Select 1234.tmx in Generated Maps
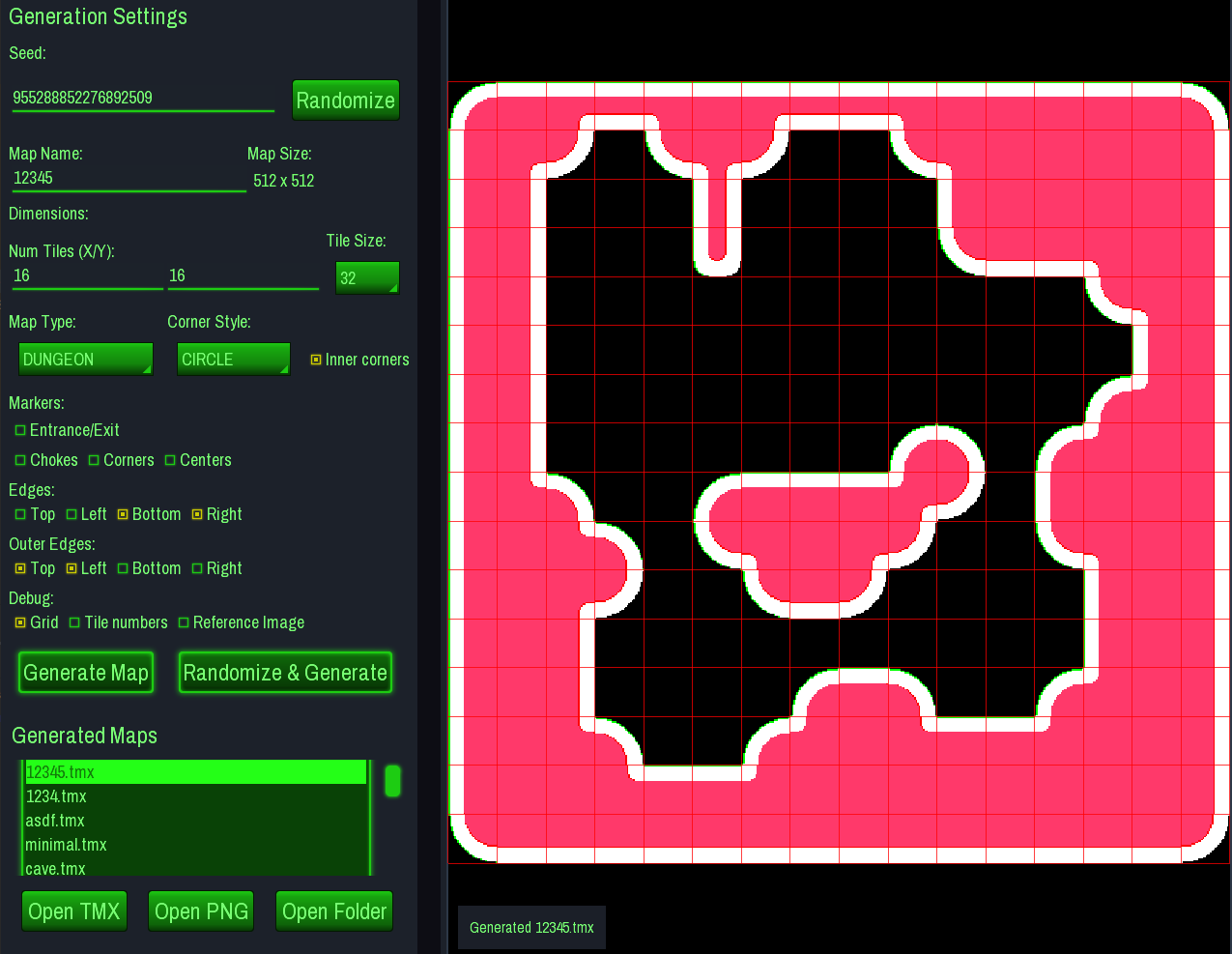Image resolution: width=1232 pixels, height=954 pixels. tap(195, 796)
